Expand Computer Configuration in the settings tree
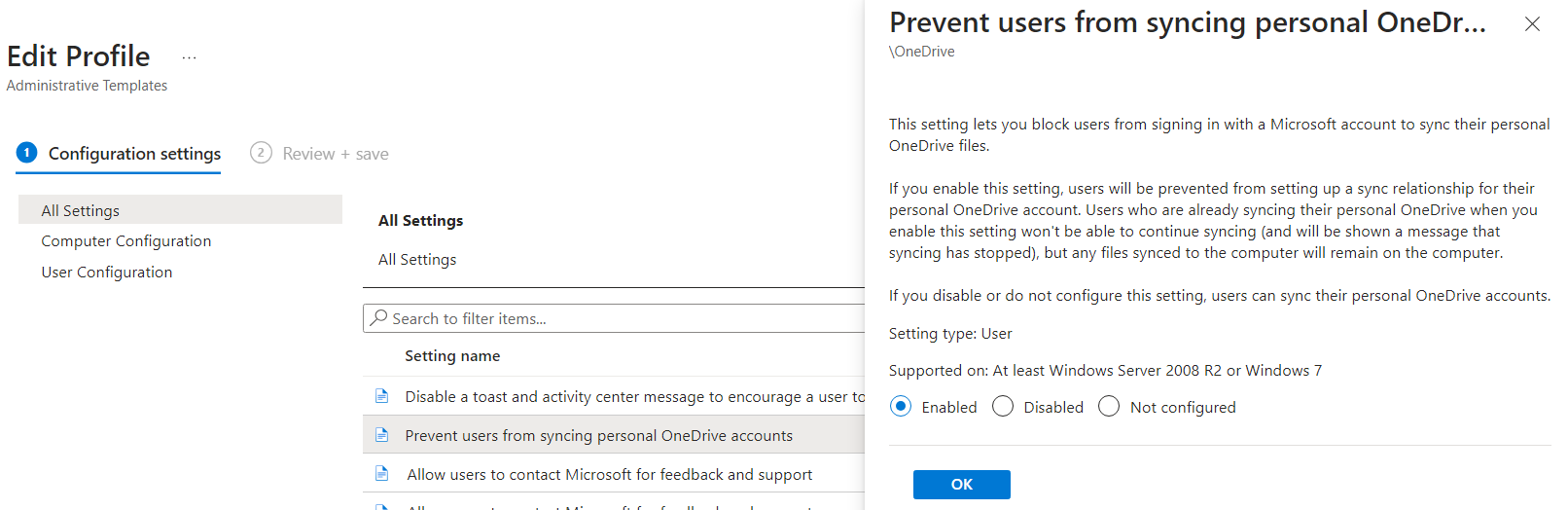 pyautogui.click(x=126, y=241)
